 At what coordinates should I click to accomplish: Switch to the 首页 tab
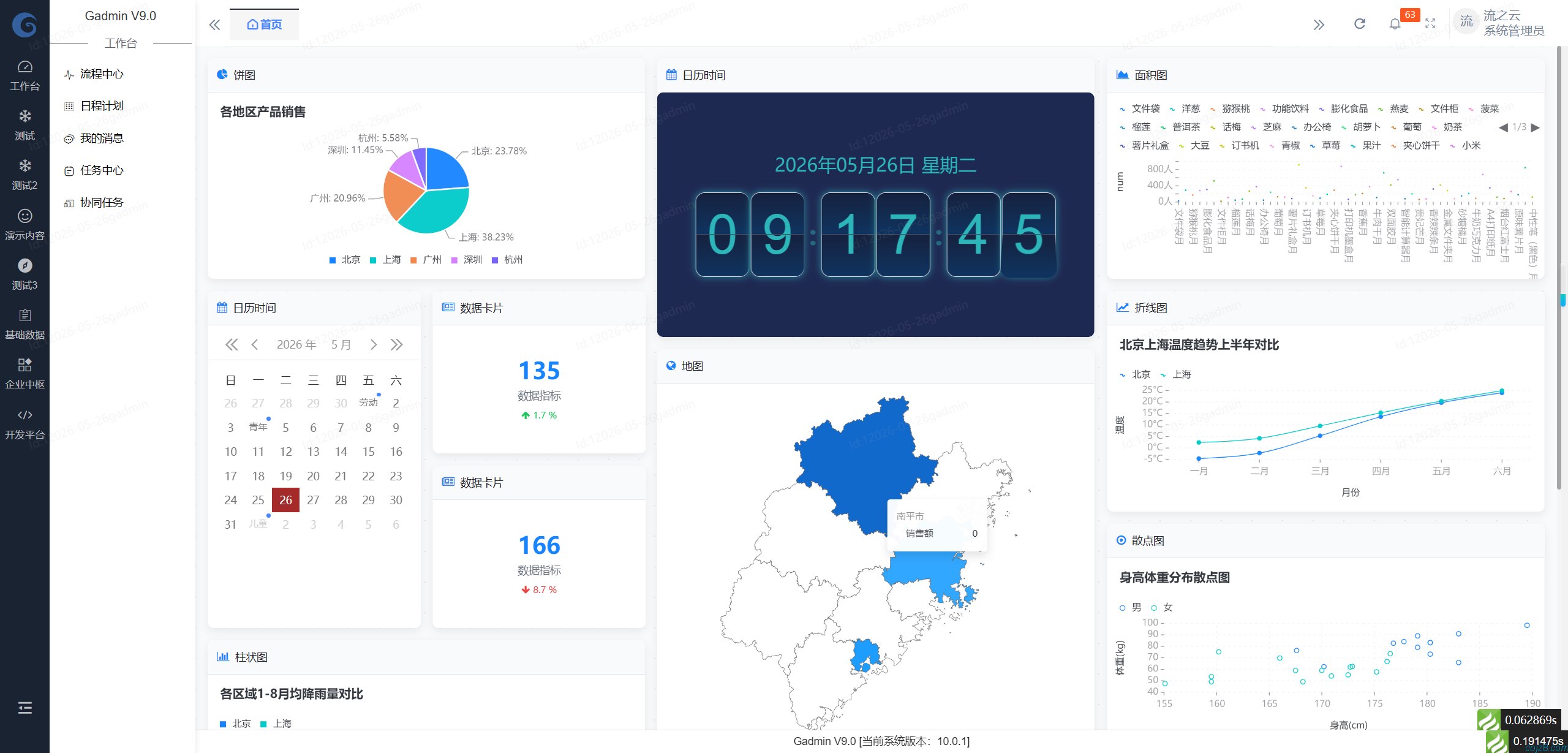tap(265, 25)
